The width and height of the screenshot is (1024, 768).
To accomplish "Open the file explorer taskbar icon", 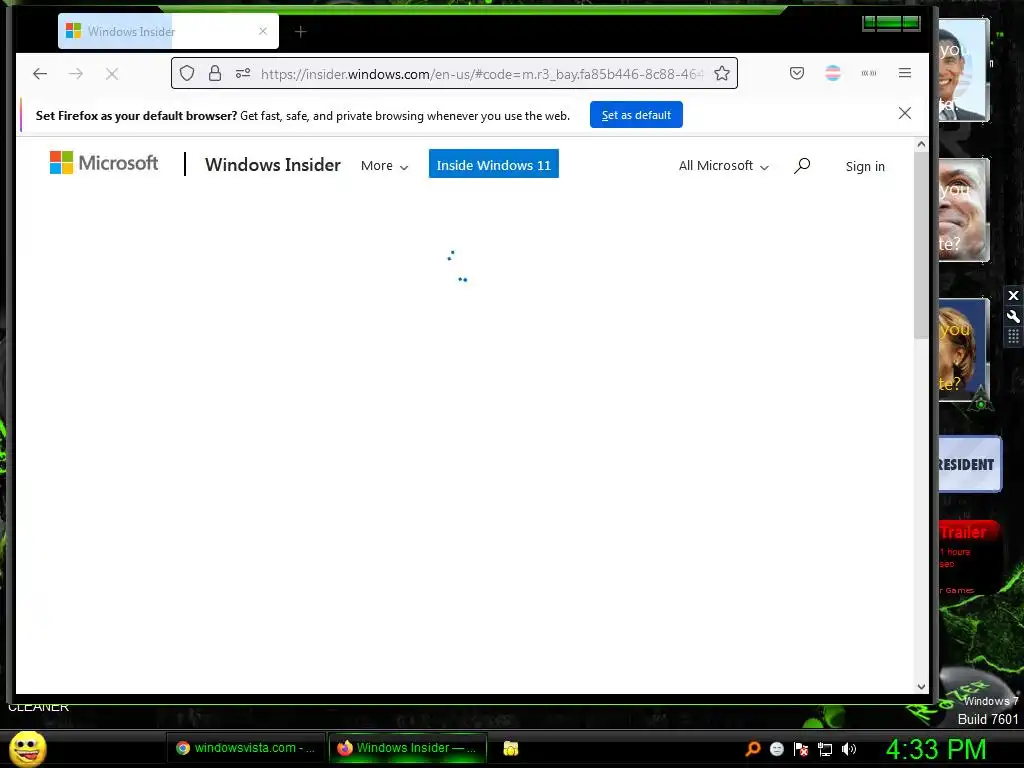I will (x=511, y=748).
